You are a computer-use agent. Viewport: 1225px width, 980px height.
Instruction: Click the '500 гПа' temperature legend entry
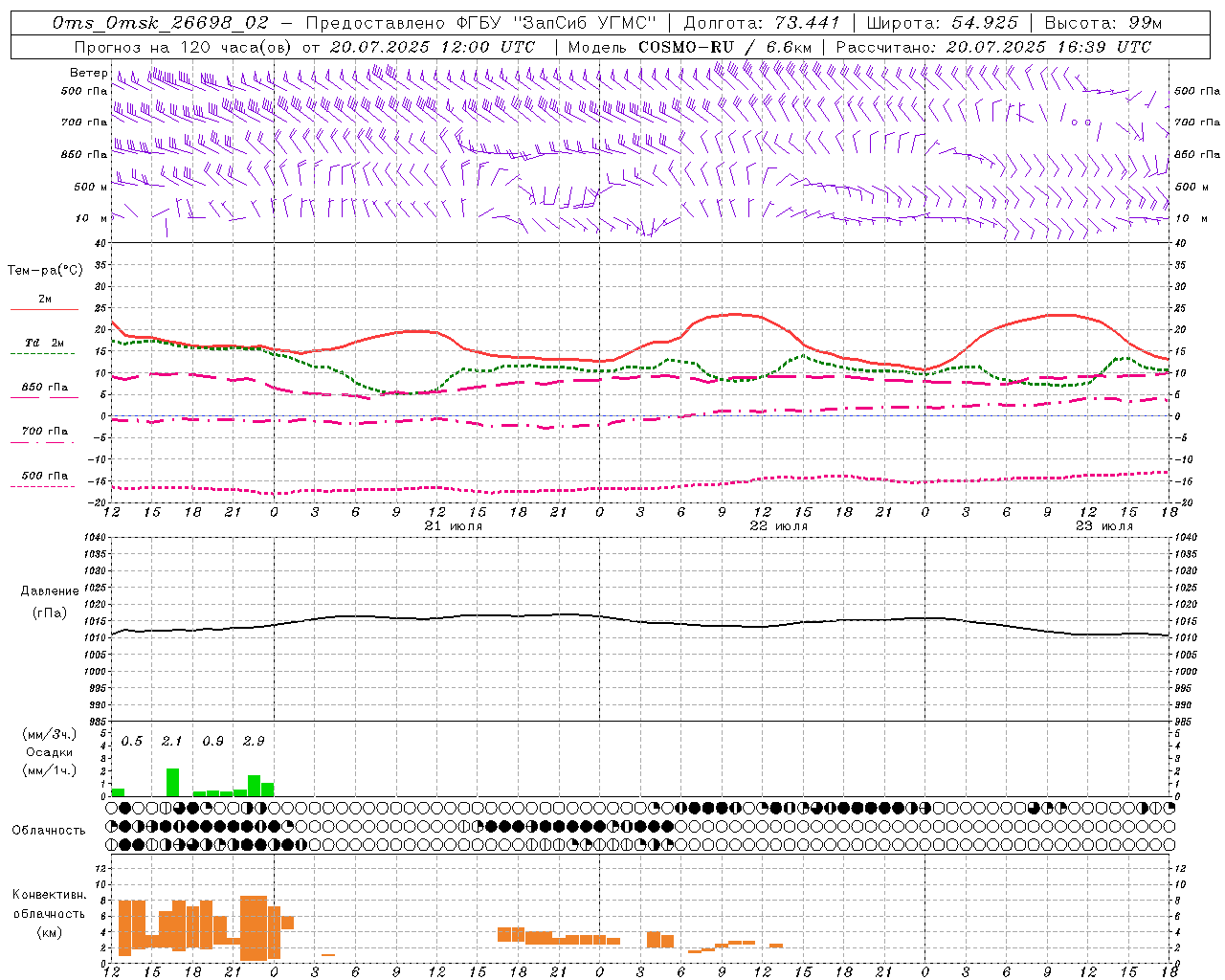point(44,476)
